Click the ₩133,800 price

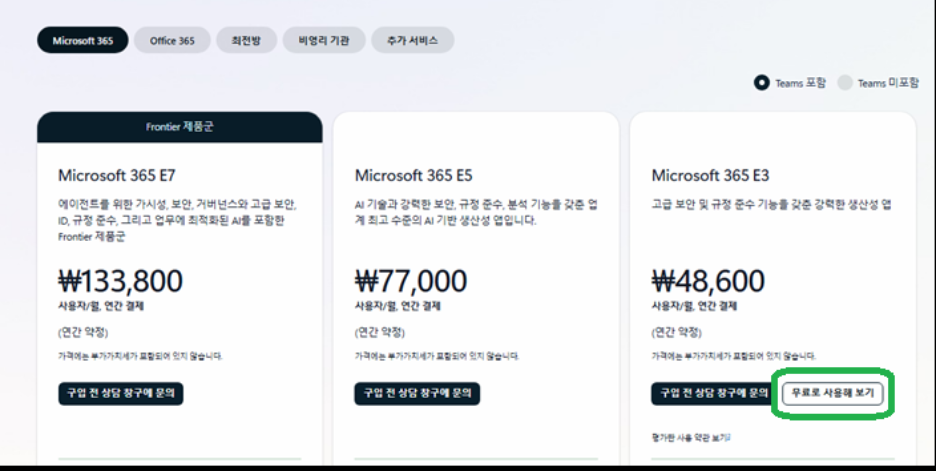pyautogui.click(x=121, y=281)
